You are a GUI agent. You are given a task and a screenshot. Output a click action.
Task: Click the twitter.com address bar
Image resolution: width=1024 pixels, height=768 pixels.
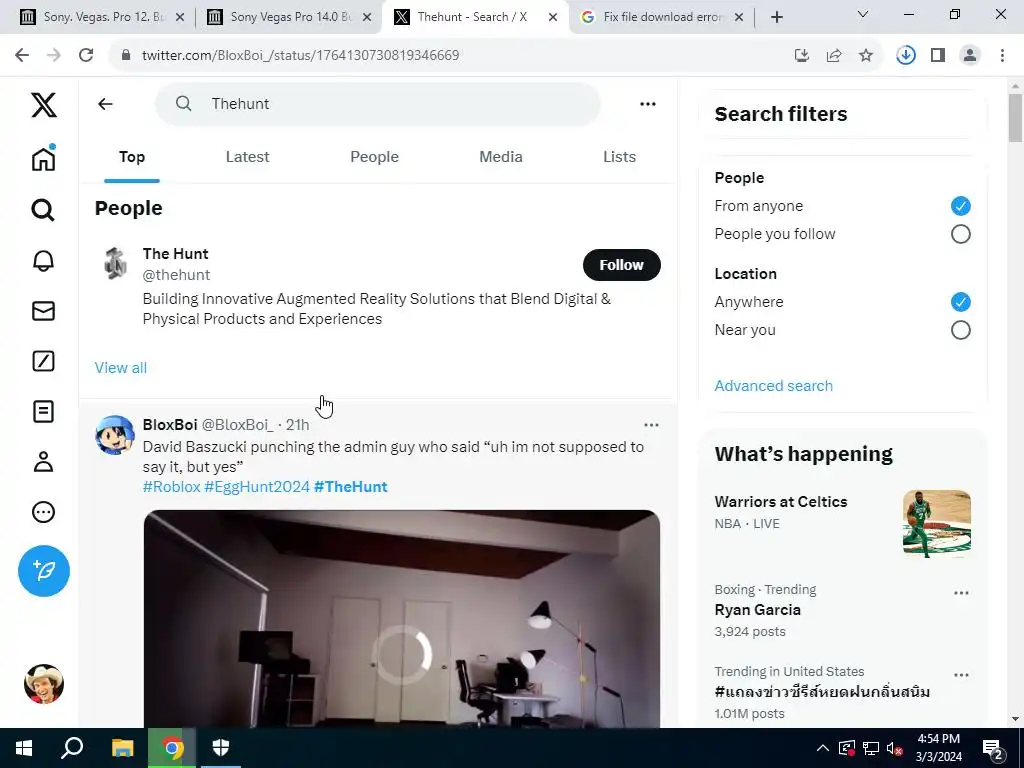pos(451,55)
